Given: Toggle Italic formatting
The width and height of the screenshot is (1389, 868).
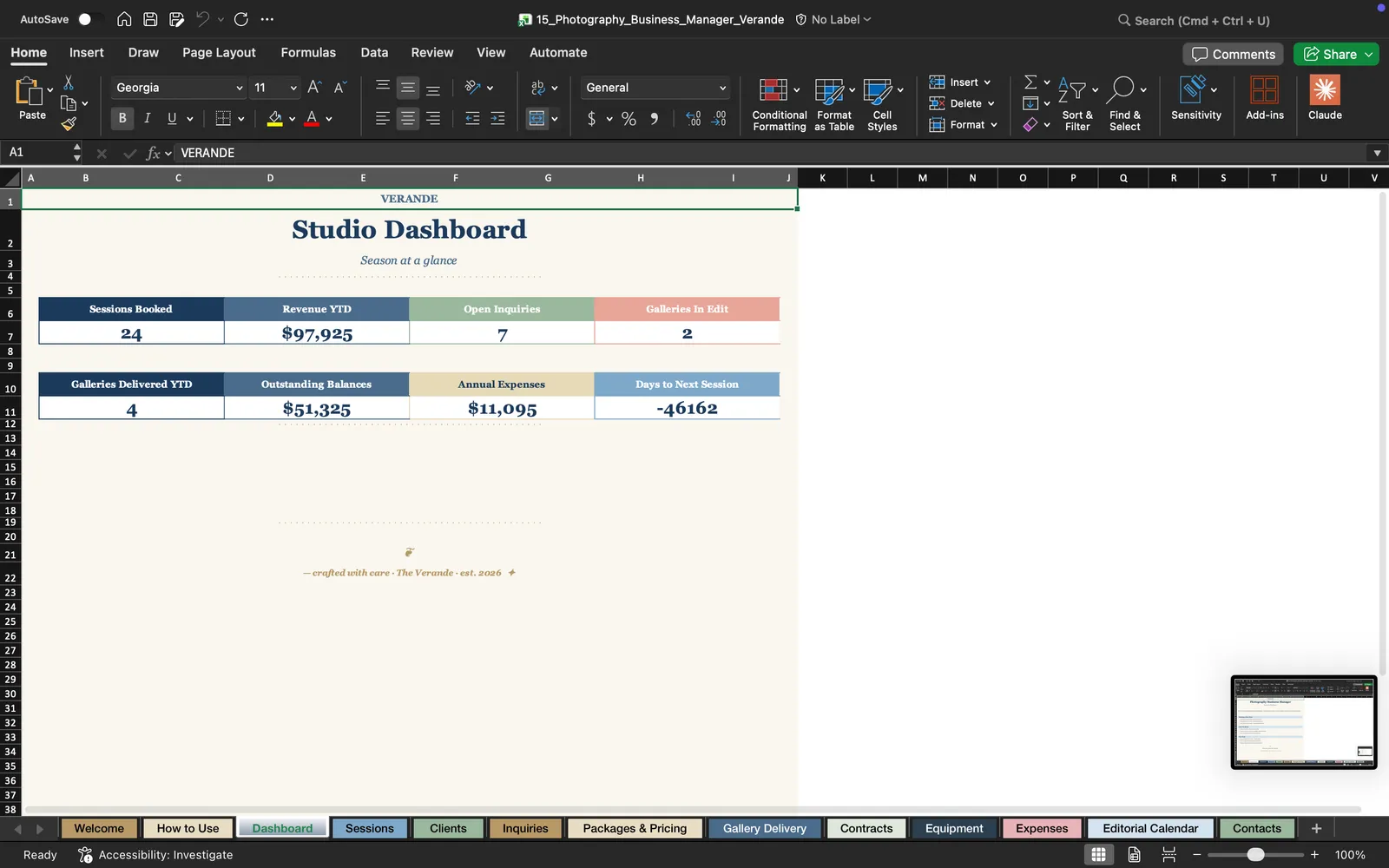Looking at the screenshot, I should (x=147, y=118).
